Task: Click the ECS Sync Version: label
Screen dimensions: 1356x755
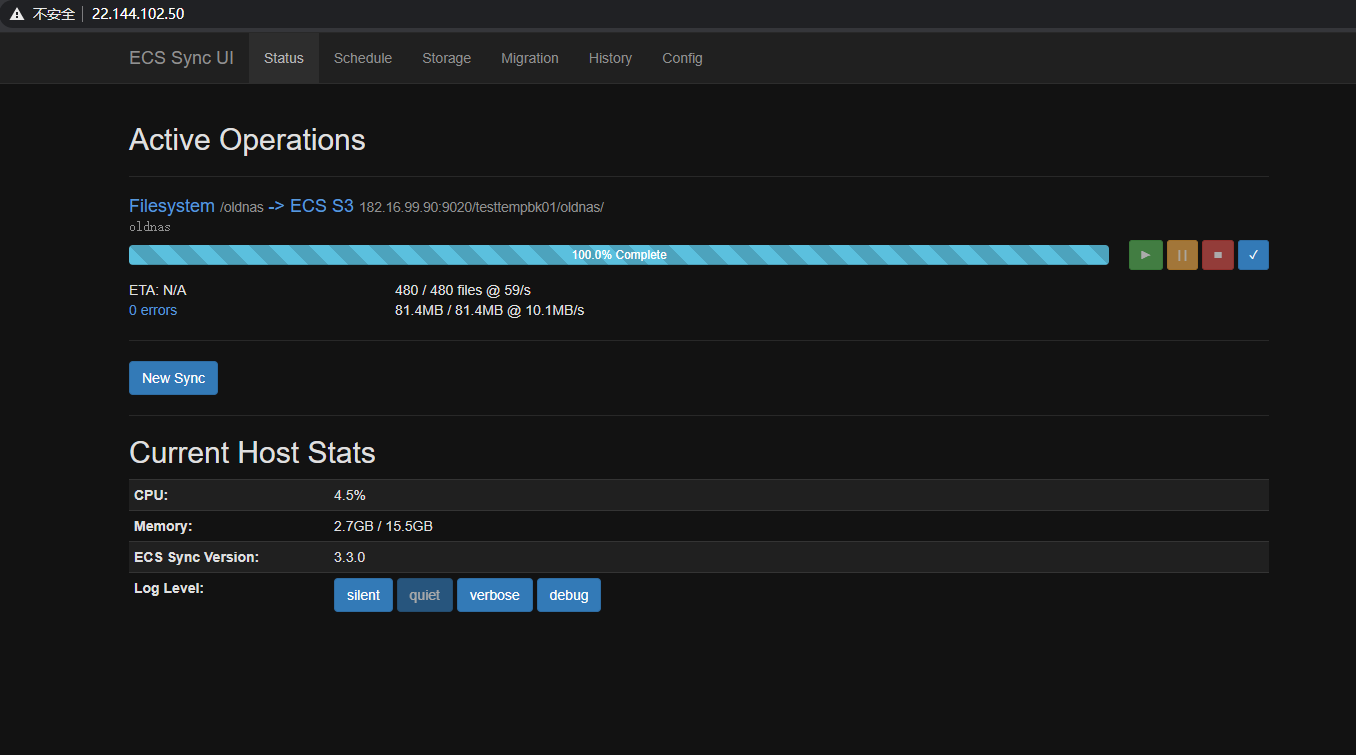Action: [x=196, y=557]
